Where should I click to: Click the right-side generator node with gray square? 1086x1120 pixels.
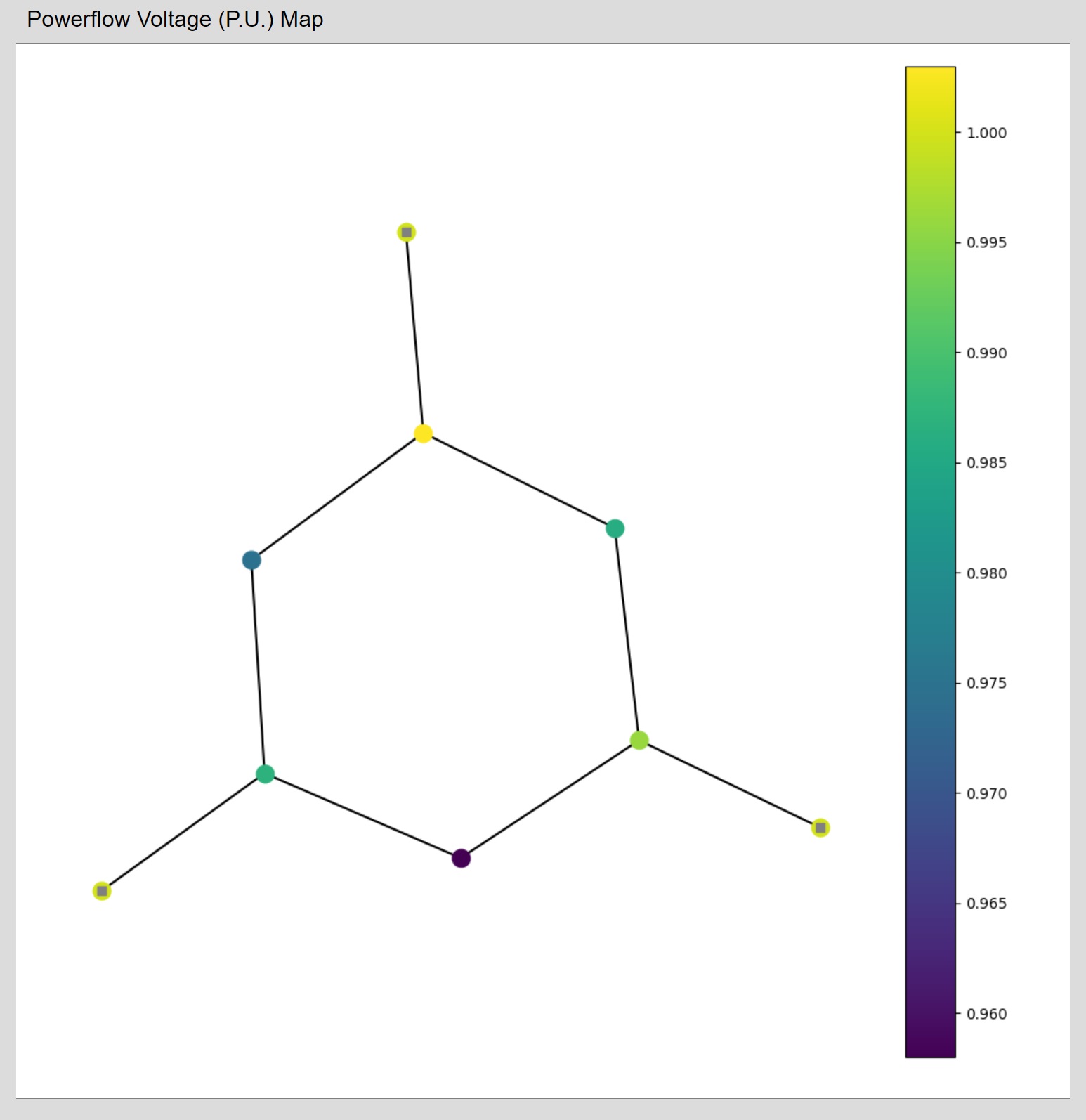pos(820,828)
